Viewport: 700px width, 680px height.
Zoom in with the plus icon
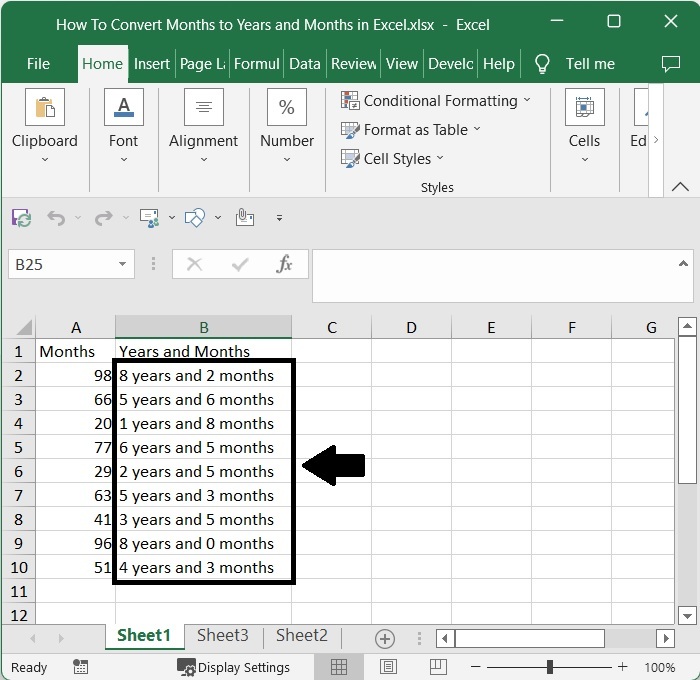pyautogui.click(x=622, y=667)
